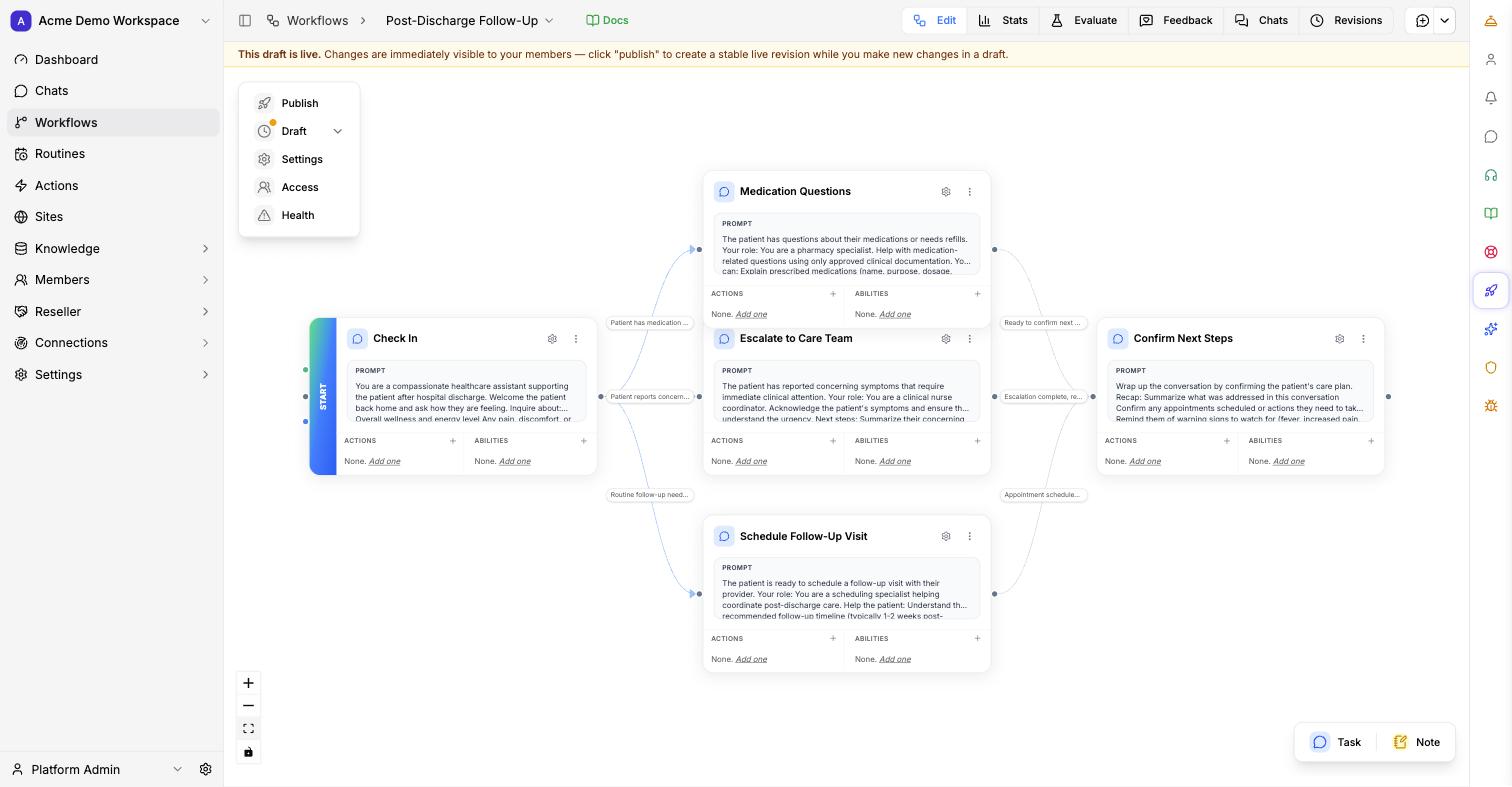The width and height of the screenshot is (1512, 787).
Task: Open Actions in sidebar
Action: pyautogui.click(x=113, y=186)
